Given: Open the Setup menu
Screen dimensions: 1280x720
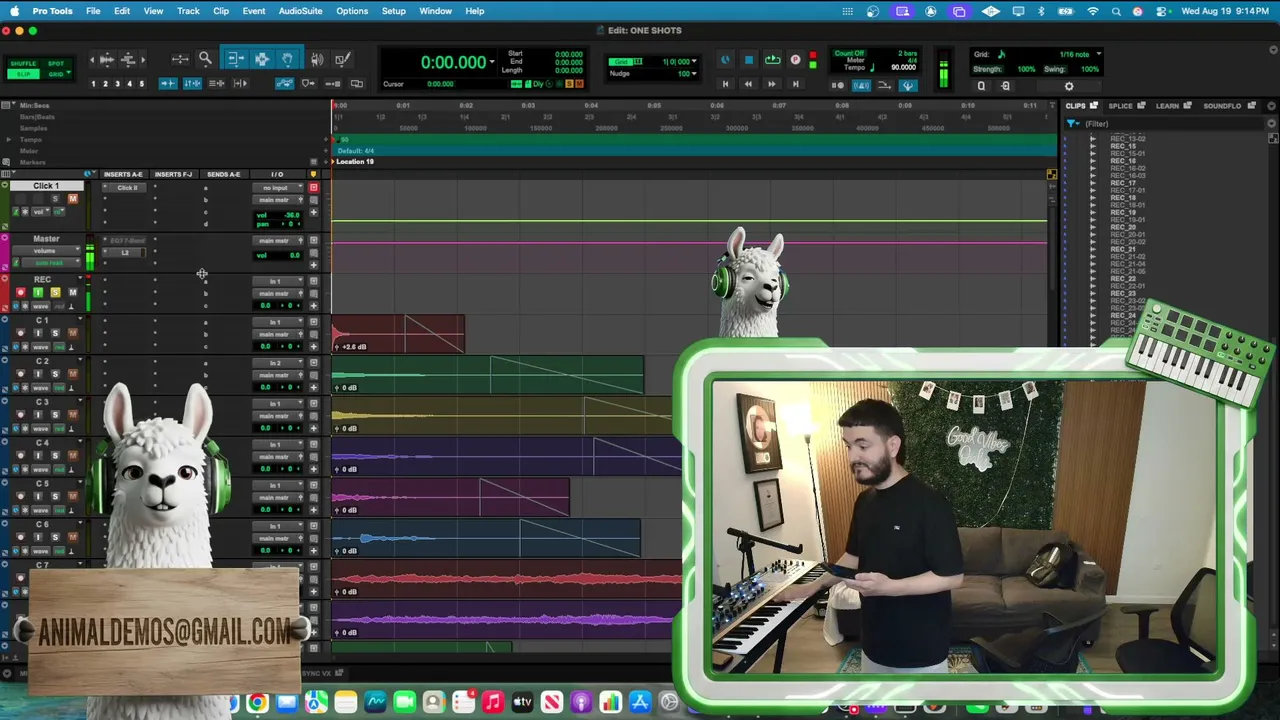Looking at the screenshot, I should pyautogui.click(x=394, y=11).
